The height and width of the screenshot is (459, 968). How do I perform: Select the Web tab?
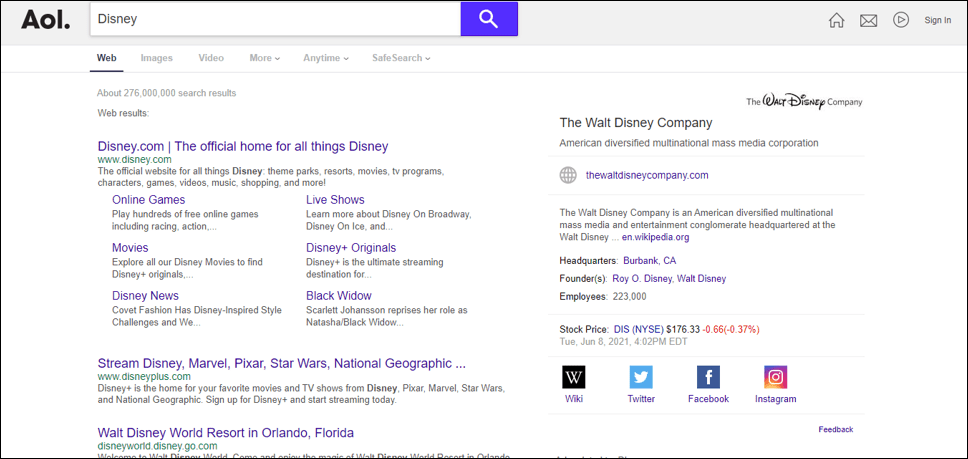point(106,58)
